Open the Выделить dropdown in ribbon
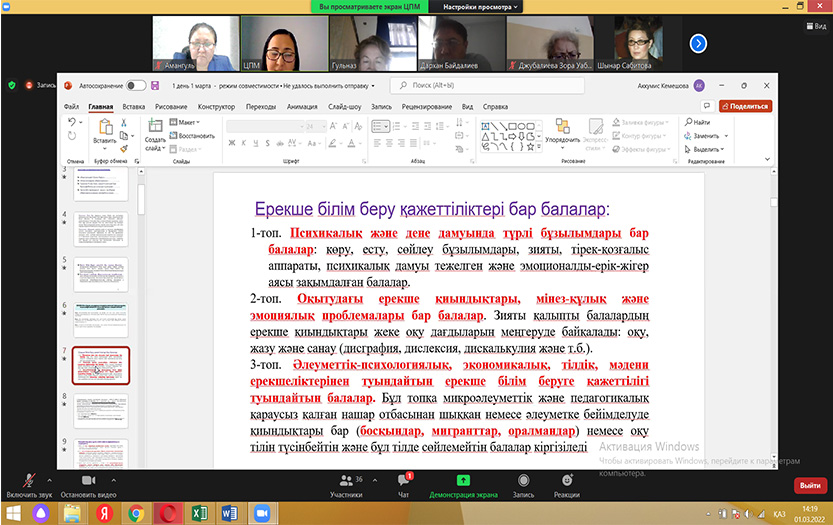This screenshot has width=833, height=525. pyautogui.click(x=705, y=148)
